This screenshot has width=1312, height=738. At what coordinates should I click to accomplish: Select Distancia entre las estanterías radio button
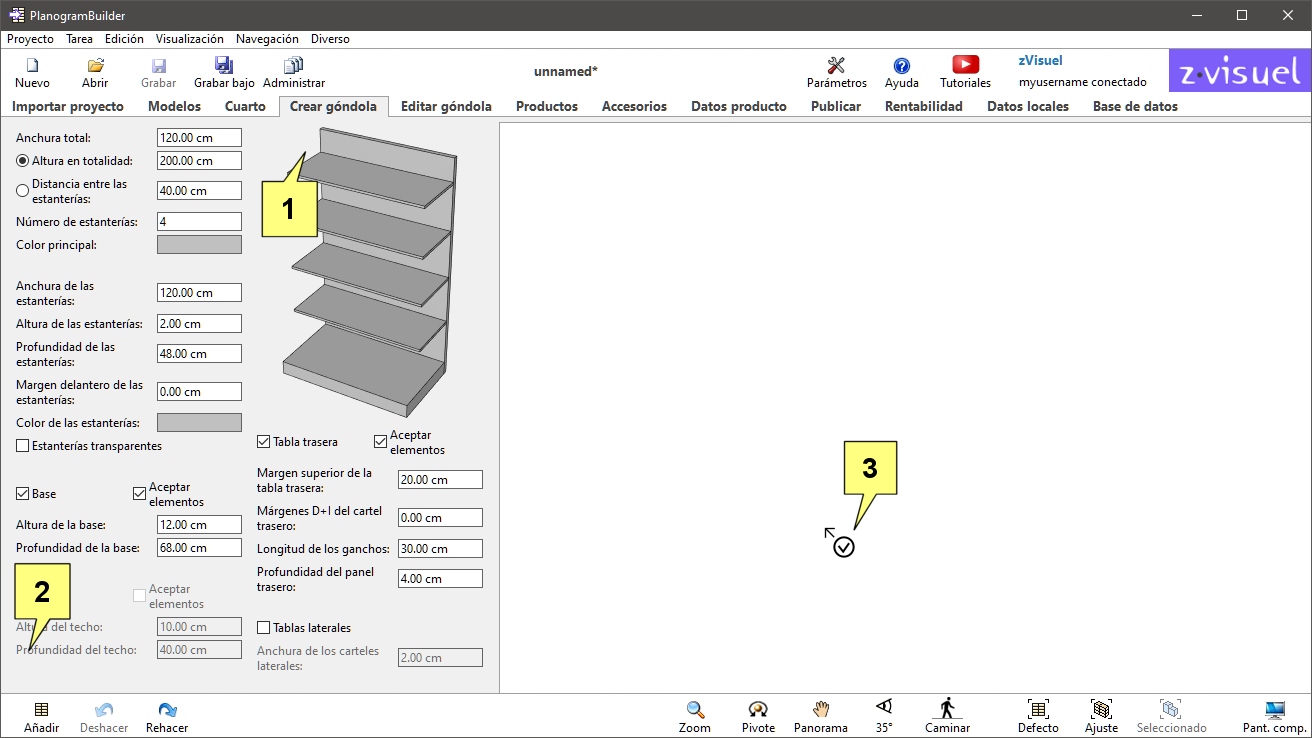(23, 191)
